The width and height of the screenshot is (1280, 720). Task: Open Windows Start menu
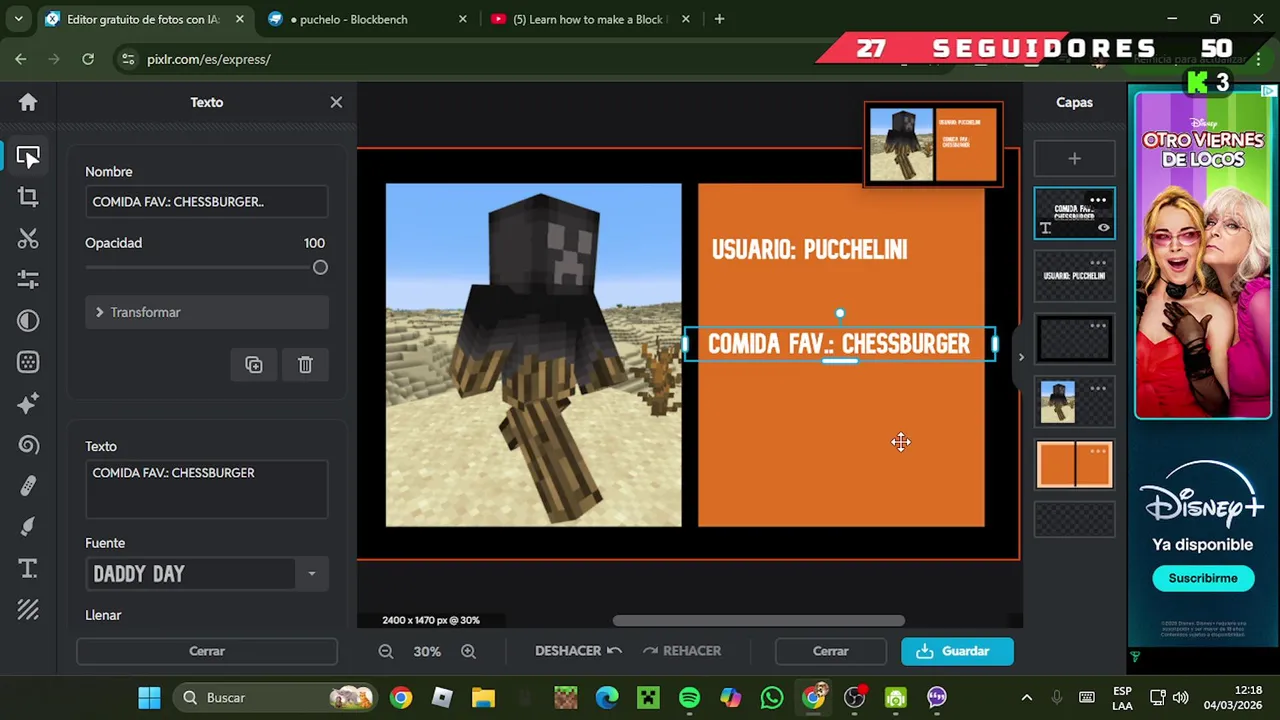149,698
